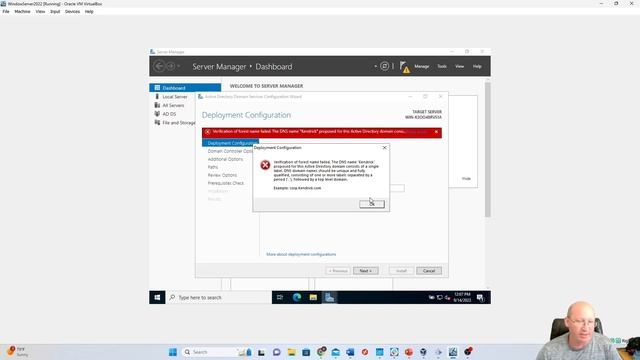
Task: Open host taskbar File Explorer
Action: point(291,352)
